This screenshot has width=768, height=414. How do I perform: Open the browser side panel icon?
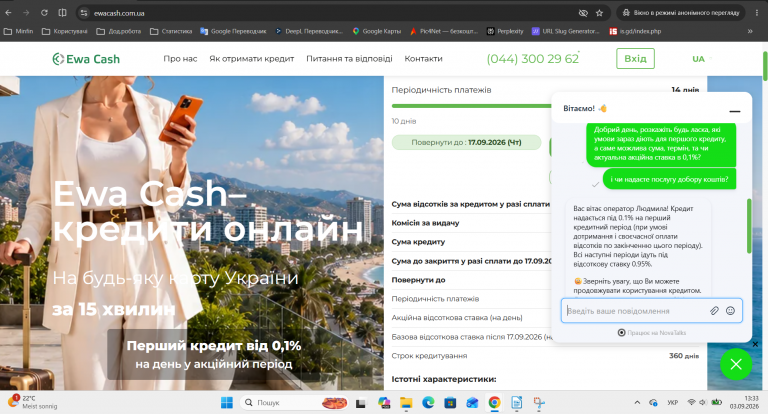click(62, 13)
